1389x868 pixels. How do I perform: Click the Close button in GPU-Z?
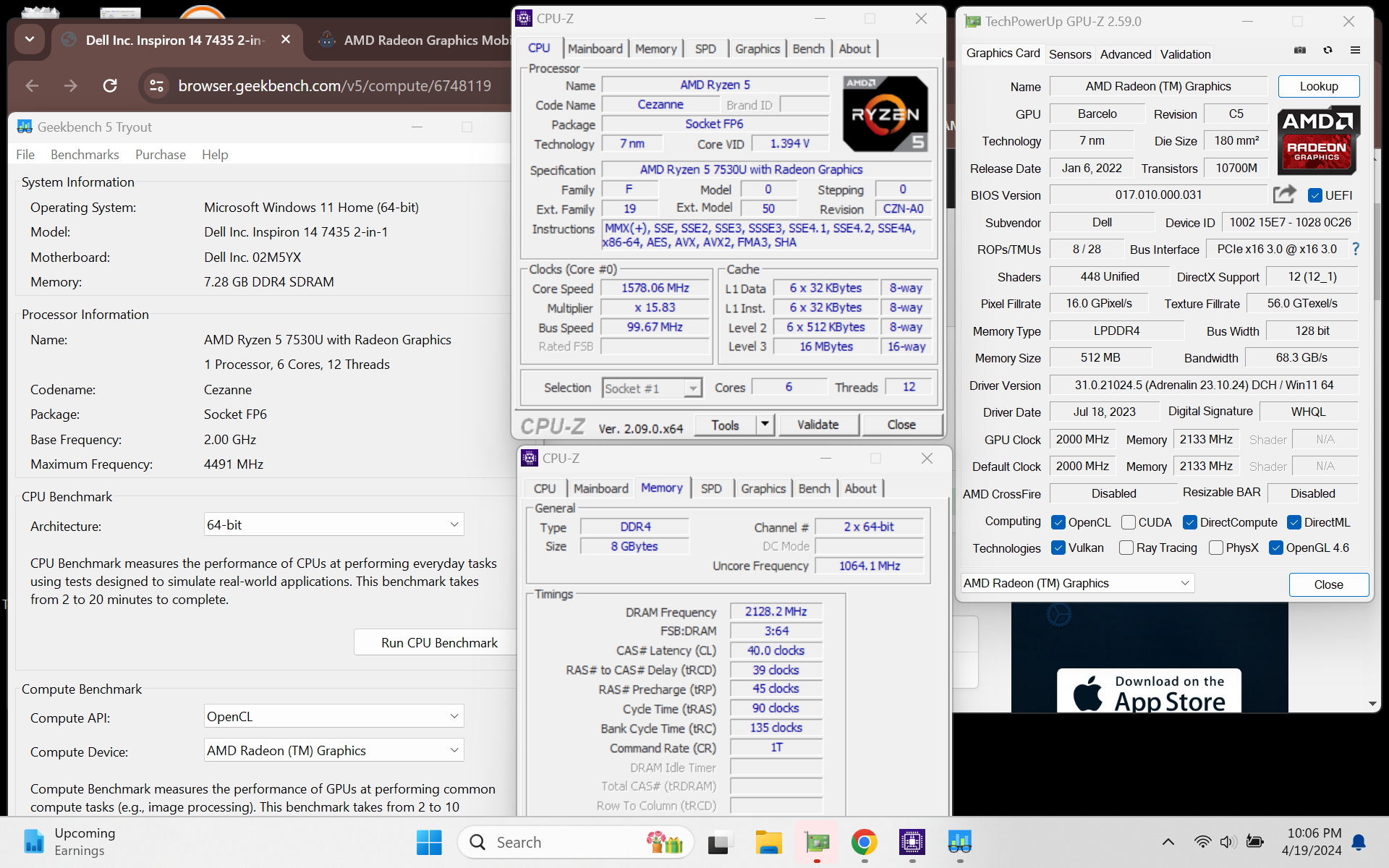tap(1328, 584)
